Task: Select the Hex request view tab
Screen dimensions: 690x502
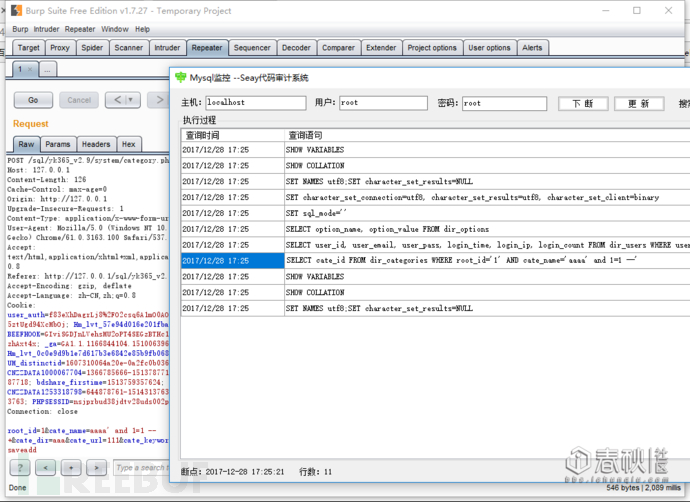Action: [x=128, y=144]
